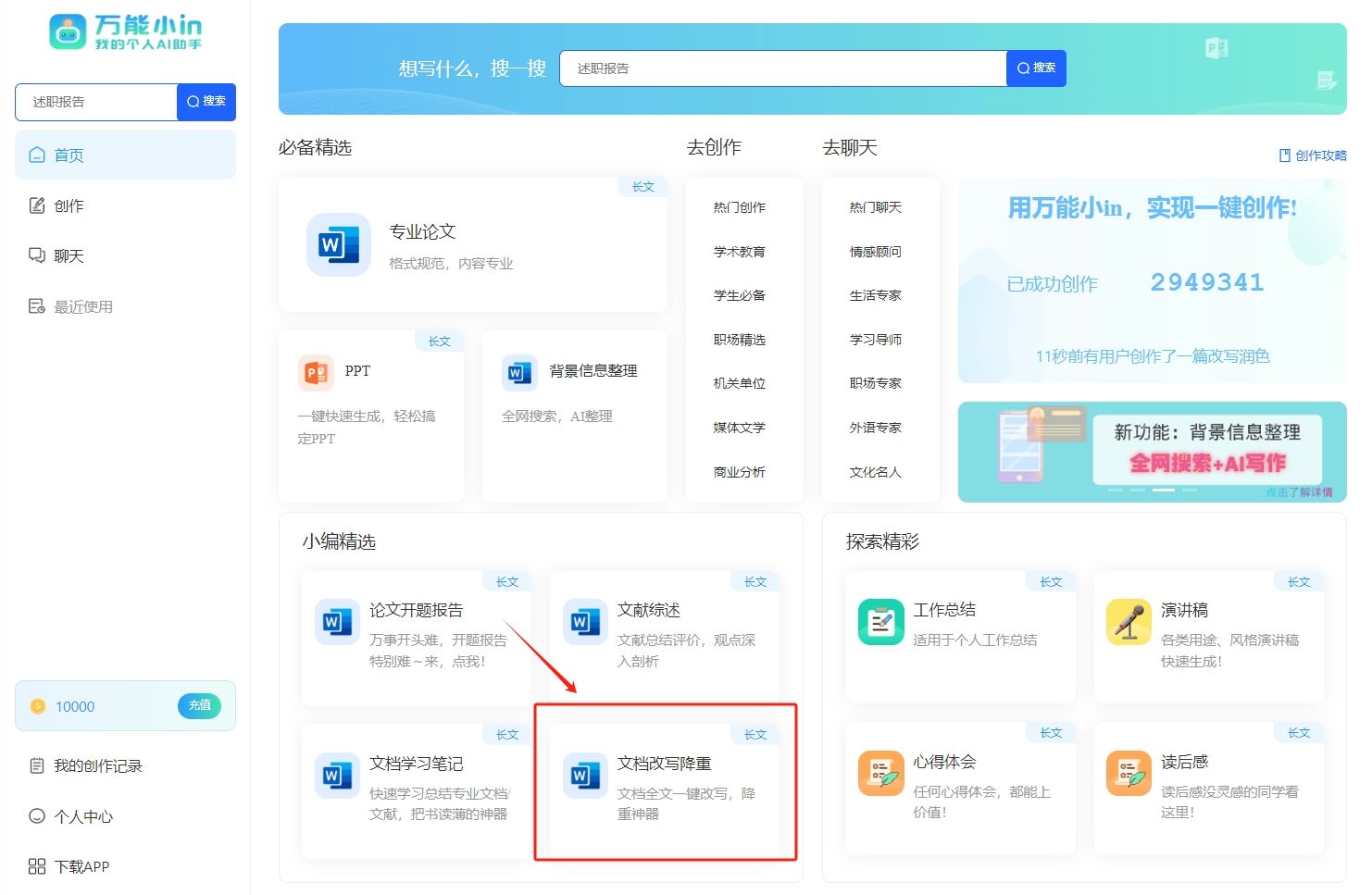1372x895 pixels.
Task: Click Word icon on 文档改写降重 card
Action: pyautogui.click(x=585, y=776)
